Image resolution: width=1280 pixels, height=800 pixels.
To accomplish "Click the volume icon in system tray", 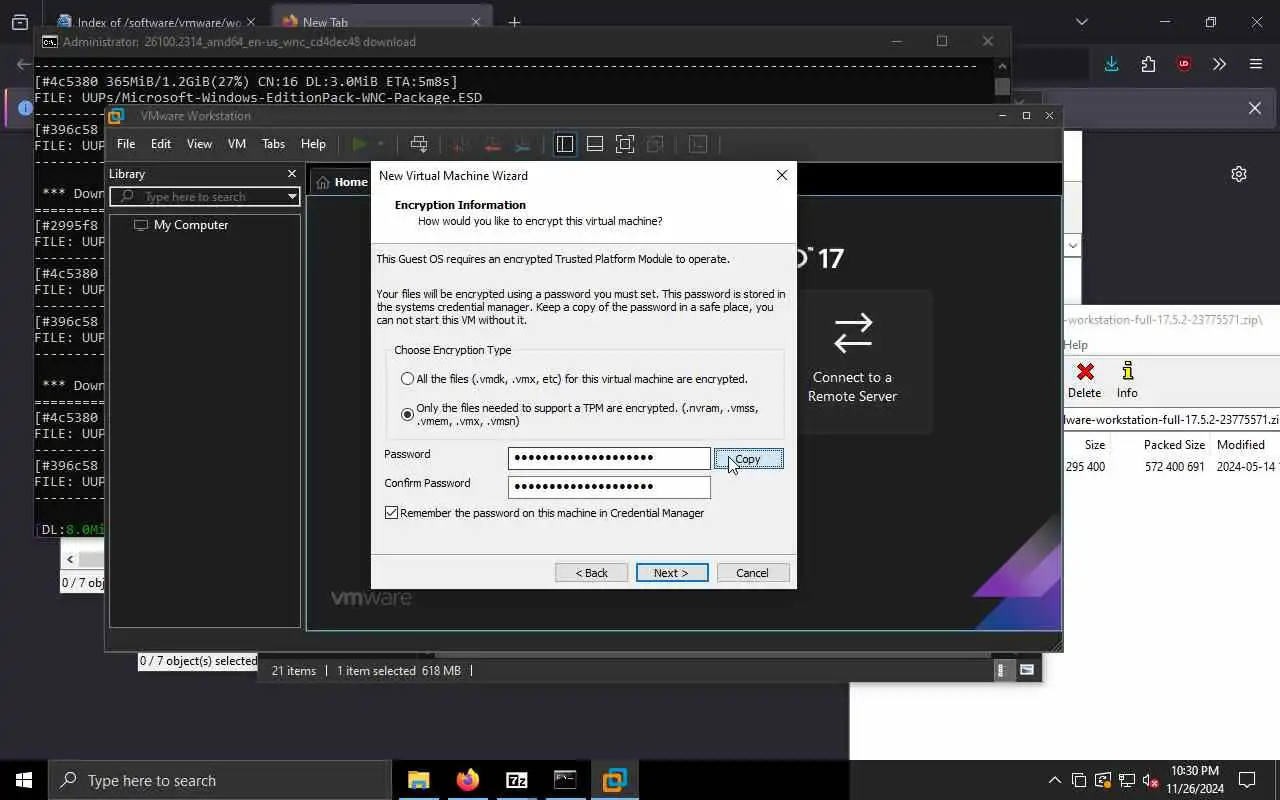I will (1150, 780).
